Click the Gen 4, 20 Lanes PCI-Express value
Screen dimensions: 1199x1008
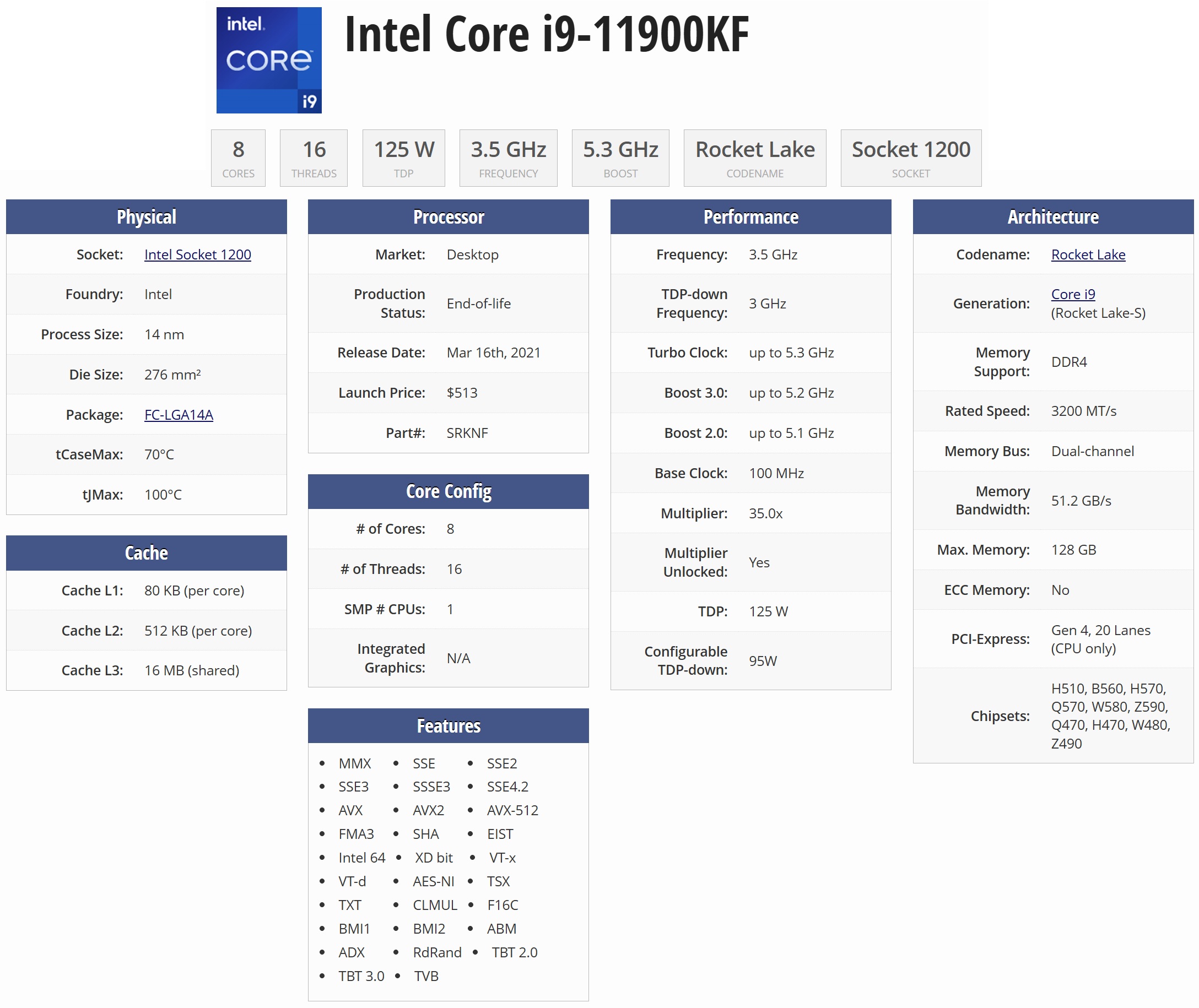click(1100, 640)
